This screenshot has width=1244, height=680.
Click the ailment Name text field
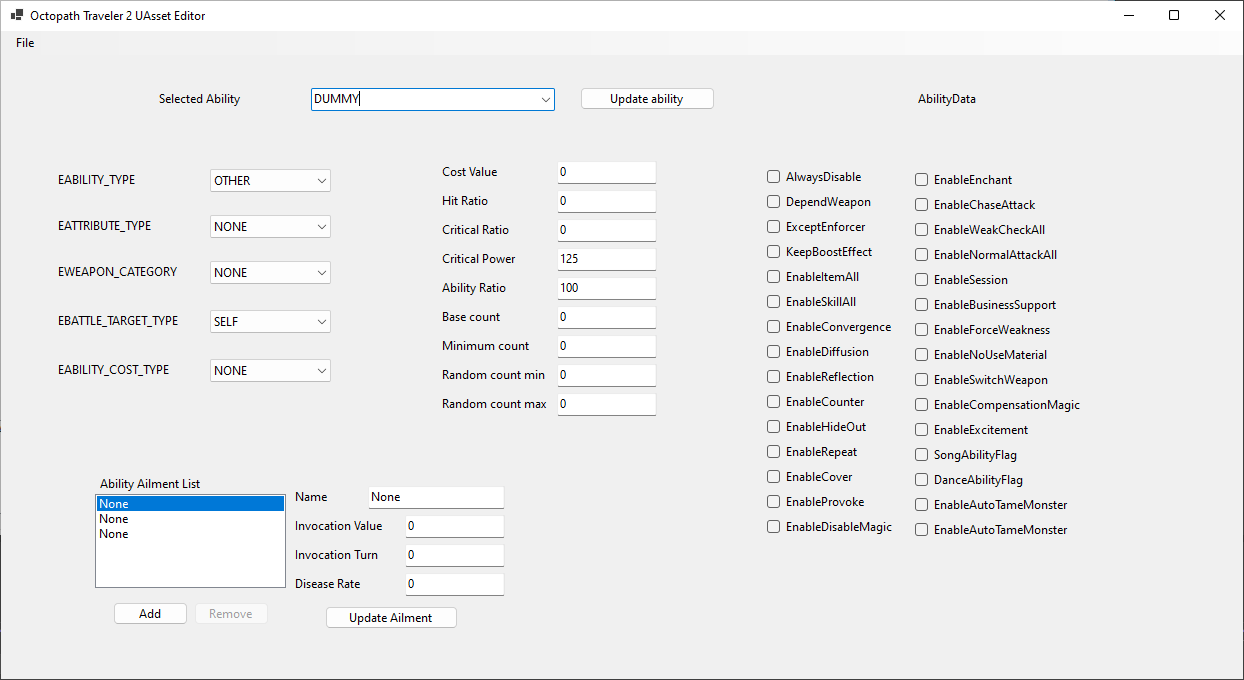tap(436, 497)
